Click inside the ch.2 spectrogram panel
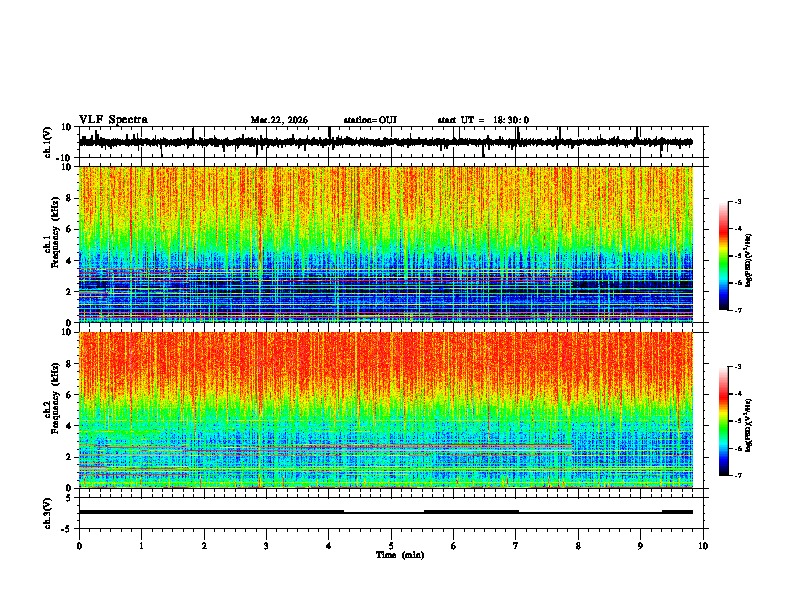 (x=385, y=410)
